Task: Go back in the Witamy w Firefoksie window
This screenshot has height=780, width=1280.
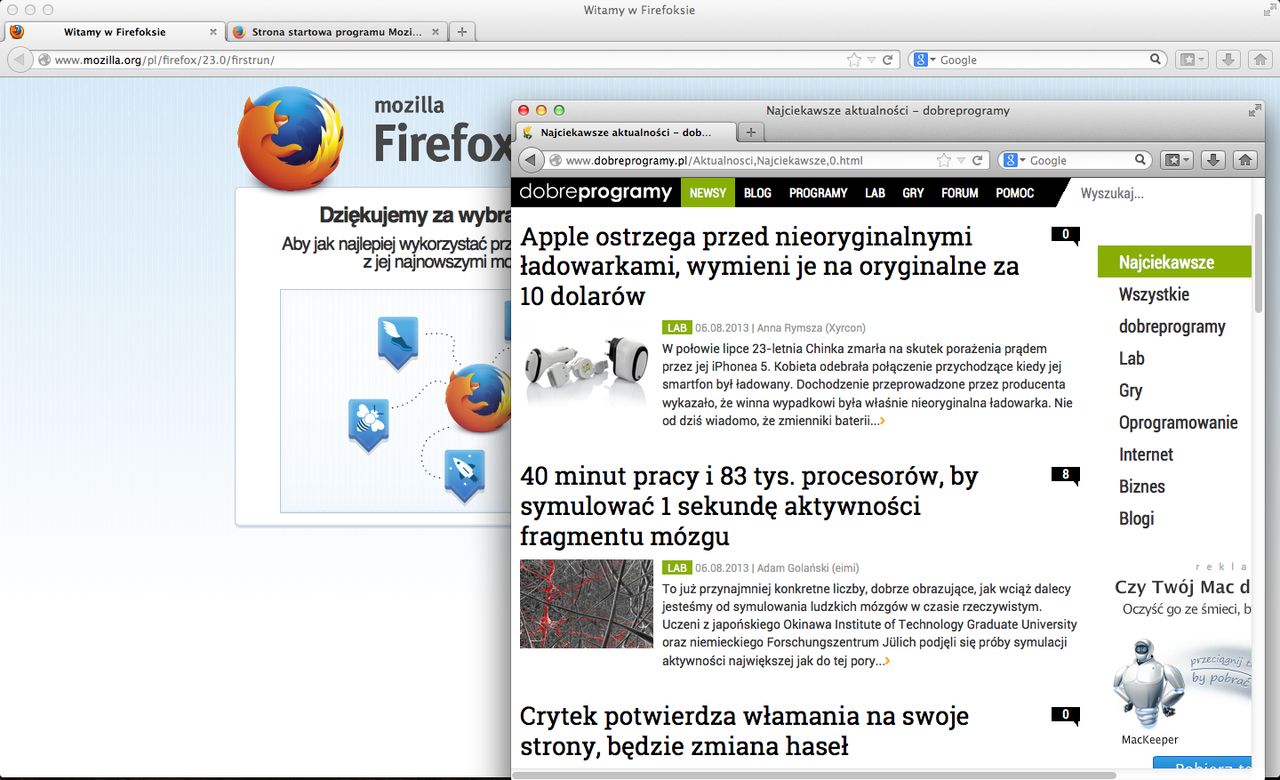Action: click(19, 60)
